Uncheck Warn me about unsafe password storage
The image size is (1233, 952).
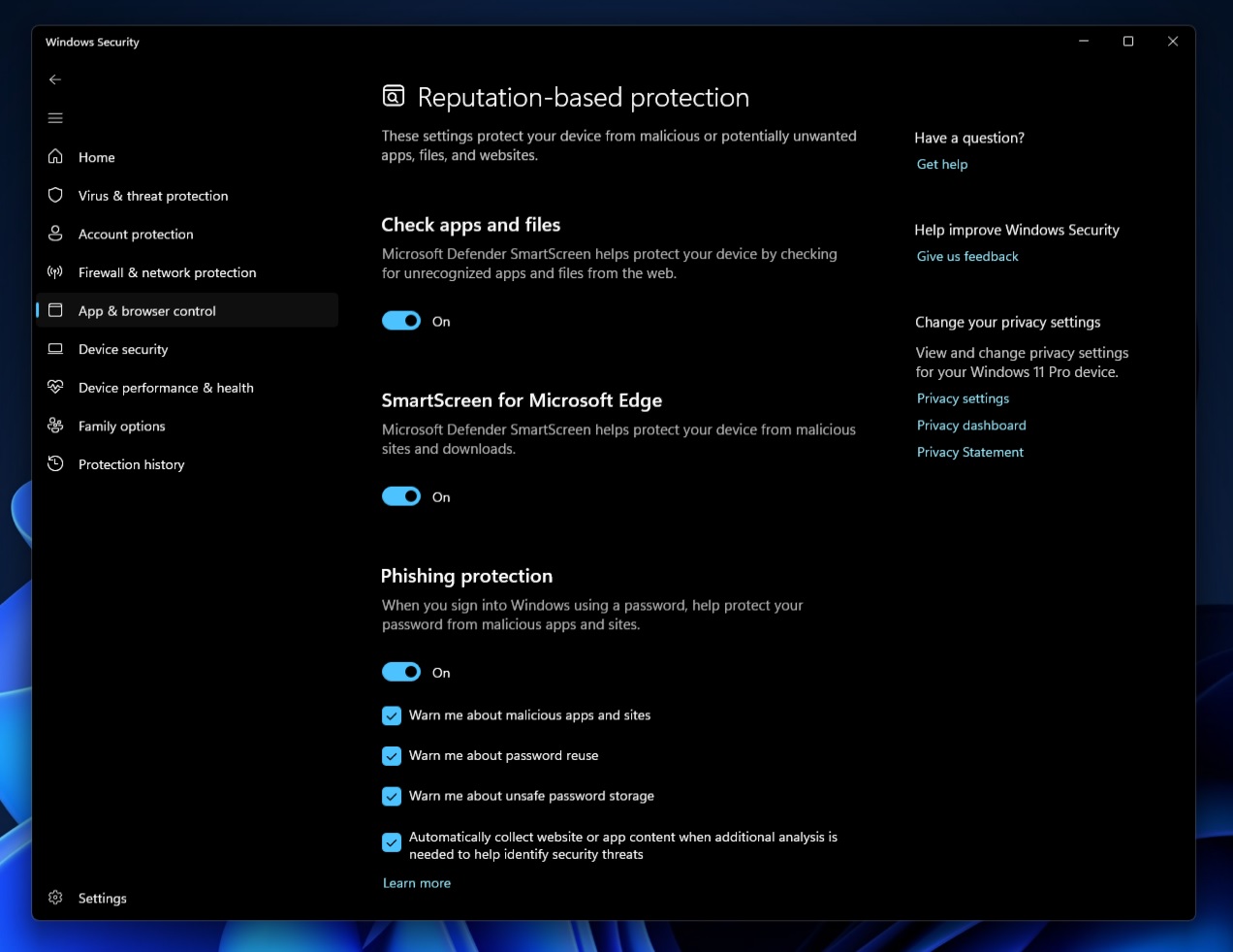click(x=392, y=795)
